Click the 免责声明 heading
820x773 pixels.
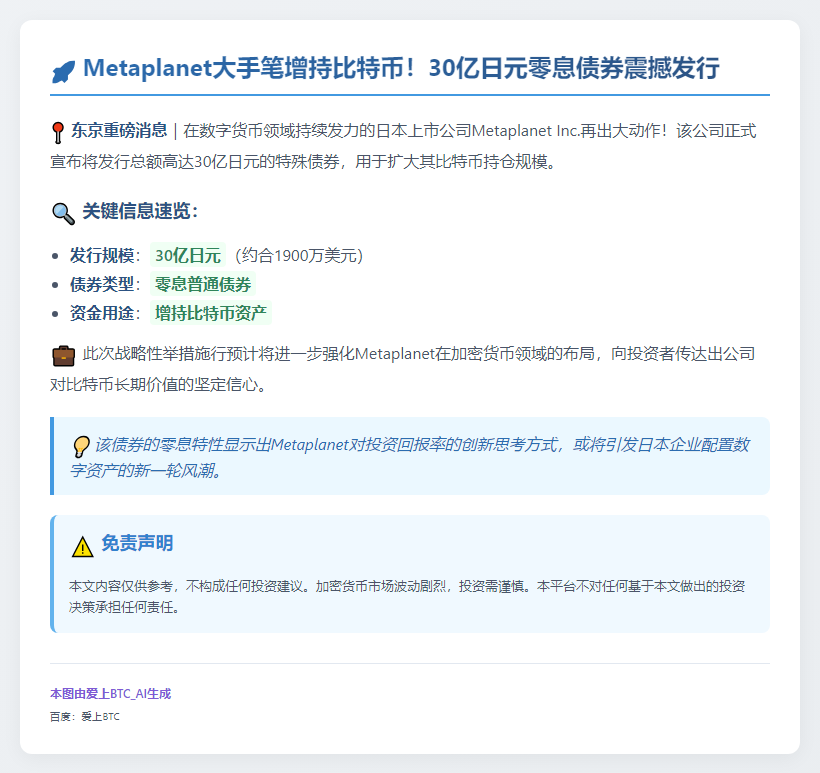(137, 543)
